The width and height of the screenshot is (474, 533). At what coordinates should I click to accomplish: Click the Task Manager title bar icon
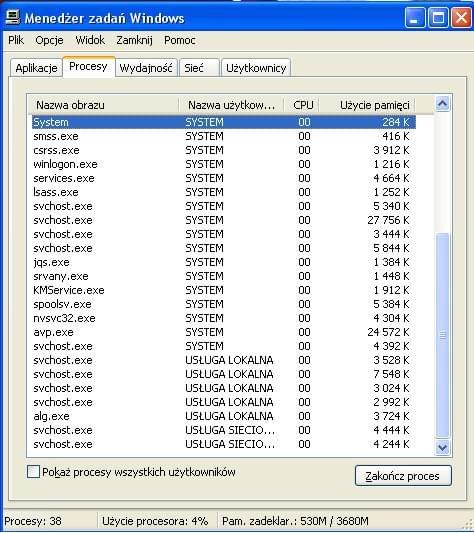point(12,17)
